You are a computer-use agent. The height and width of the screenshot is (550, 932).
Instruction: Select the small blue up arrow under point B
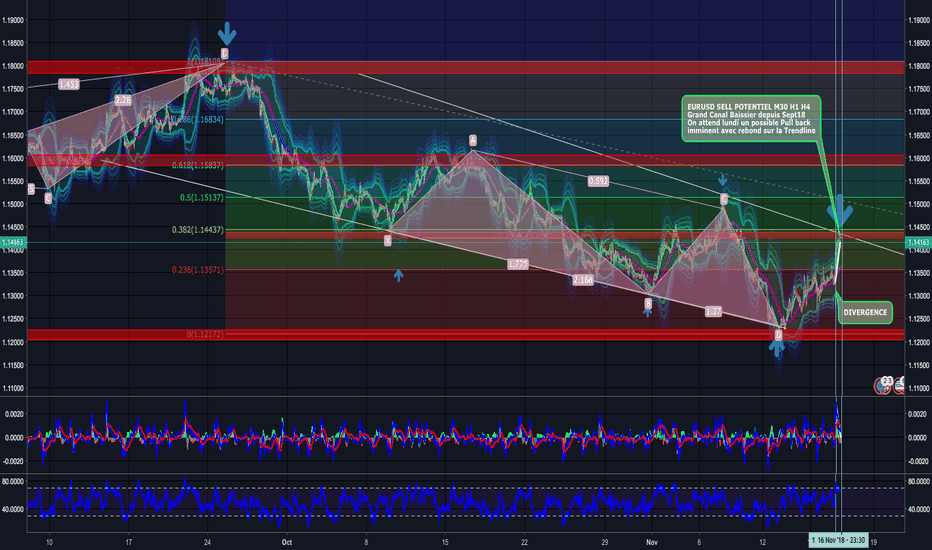coord(647,312)
